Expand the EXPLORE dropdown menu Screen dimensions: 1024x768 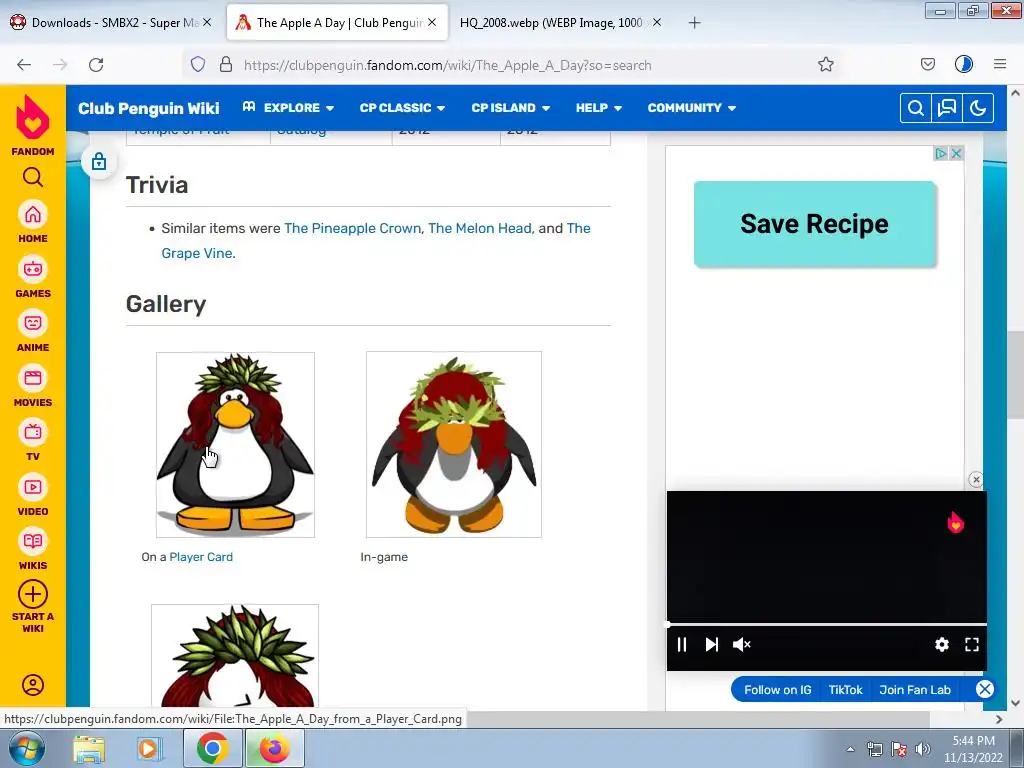coord(288,108)
